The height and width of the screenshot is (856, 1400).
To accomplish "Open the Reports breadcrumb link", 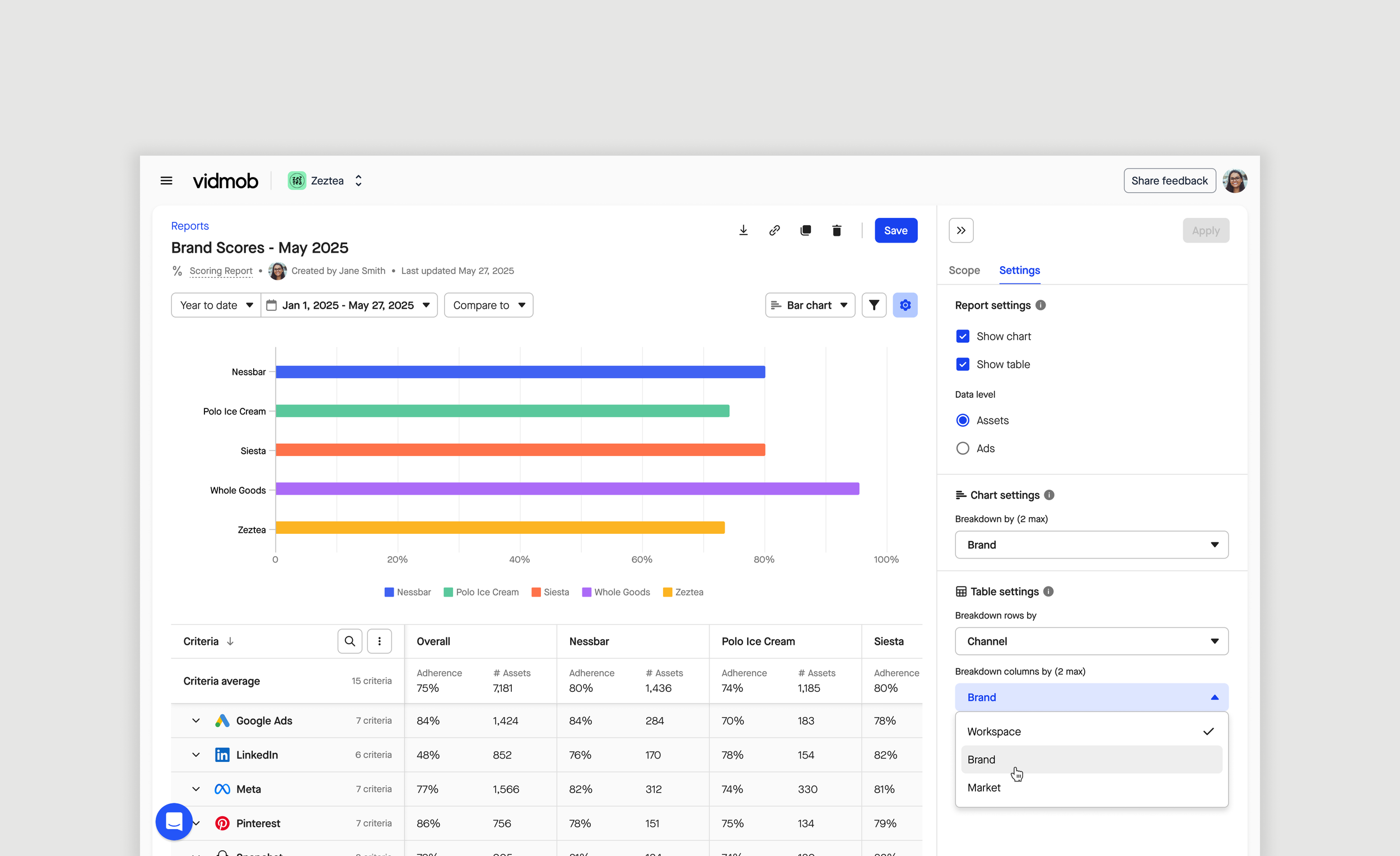I will (x=190, y=226).
